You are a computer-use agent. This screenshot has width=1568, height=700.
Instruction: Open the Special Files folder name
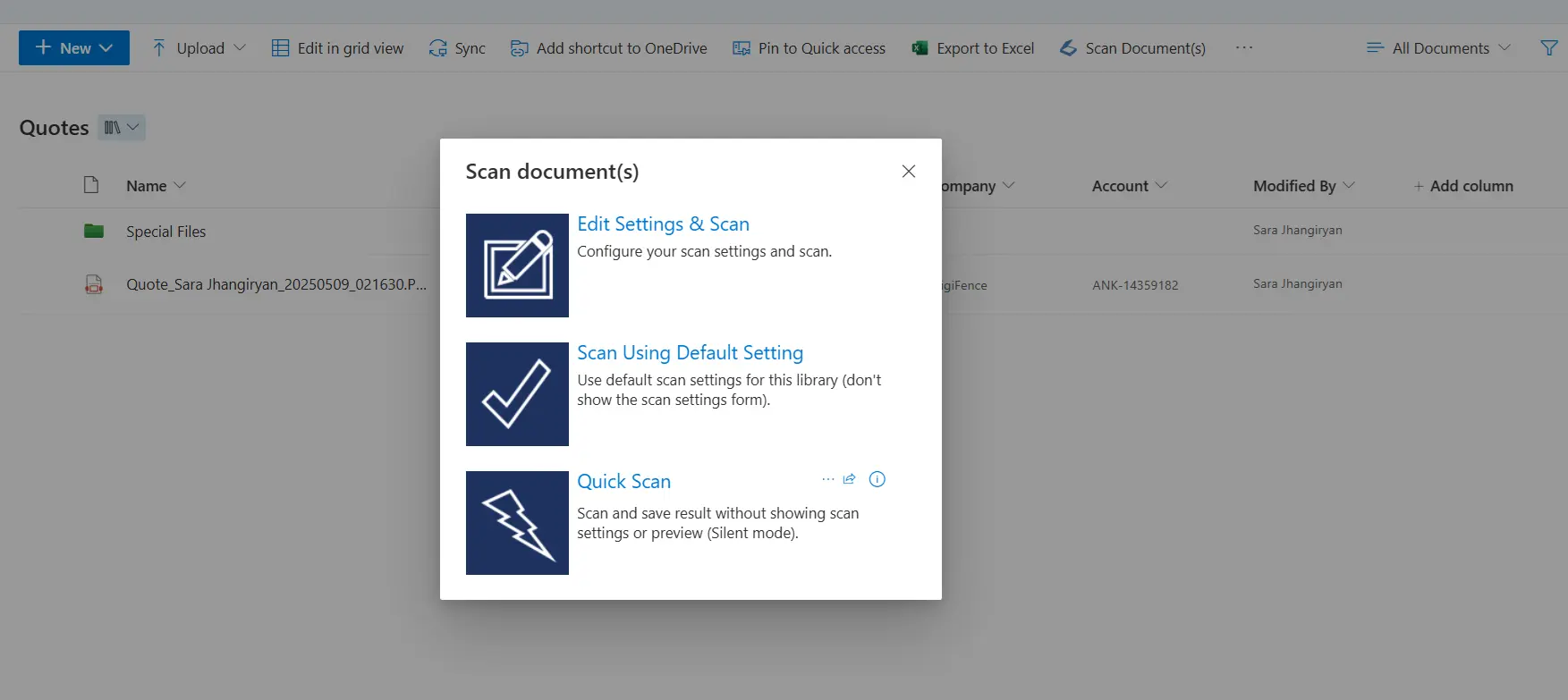pos(165,232)
